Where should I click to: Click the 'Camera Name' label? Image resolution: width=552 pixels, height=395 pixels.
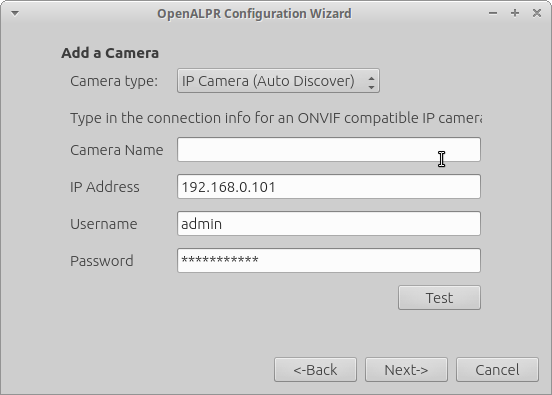coord(117,150)
